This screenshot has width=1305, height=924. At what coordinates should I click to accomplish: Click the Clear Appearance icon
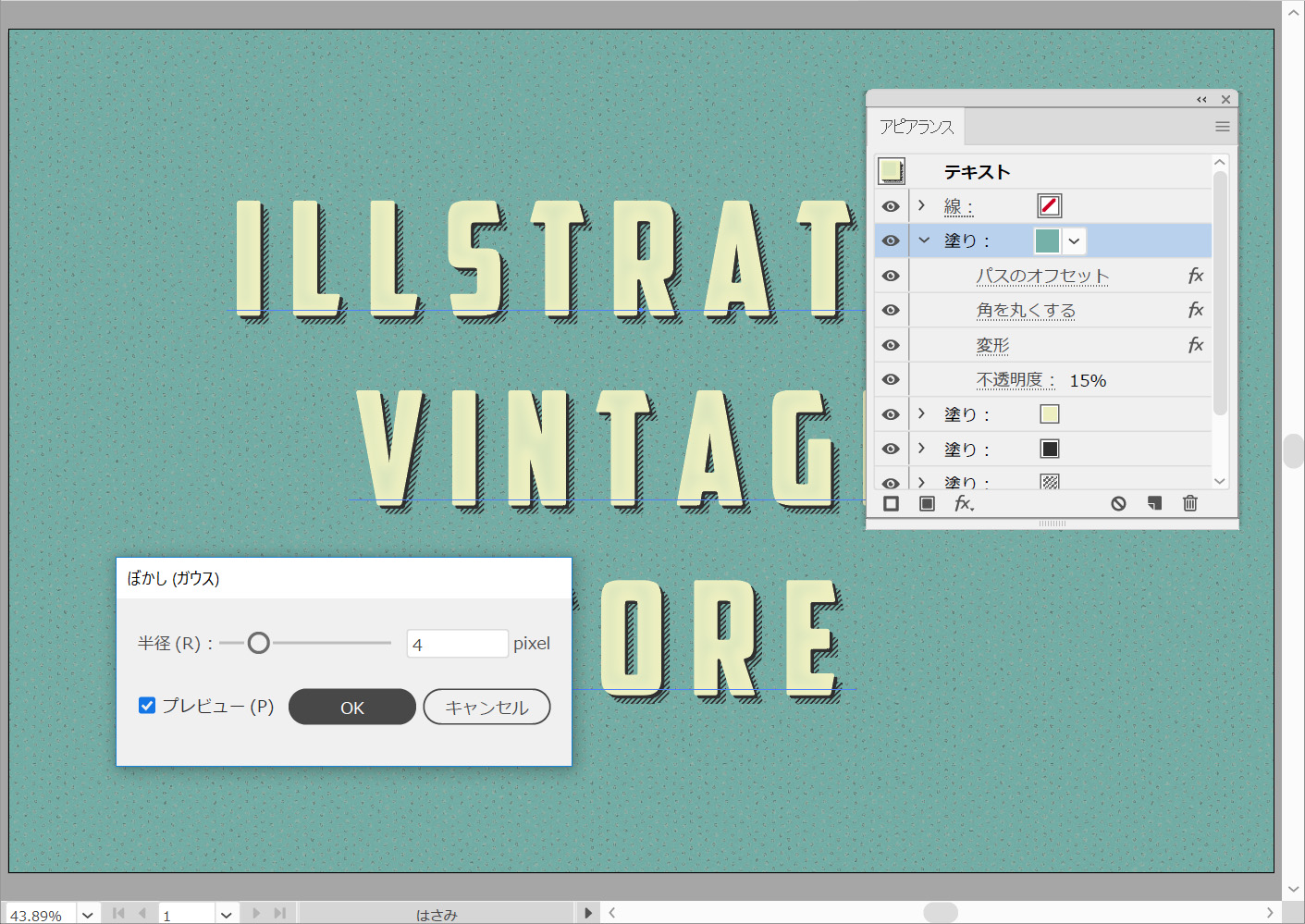point(1118,504)
